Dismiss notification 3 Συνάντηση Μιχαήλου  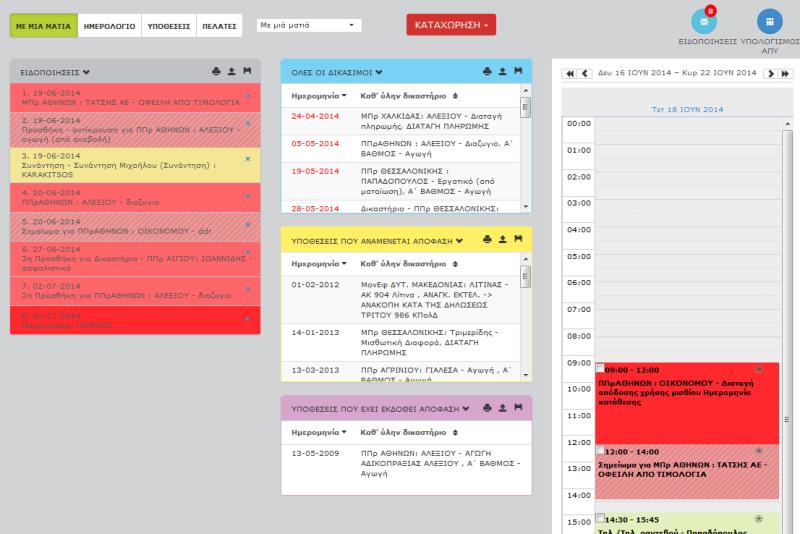click(x=248, y=159)
